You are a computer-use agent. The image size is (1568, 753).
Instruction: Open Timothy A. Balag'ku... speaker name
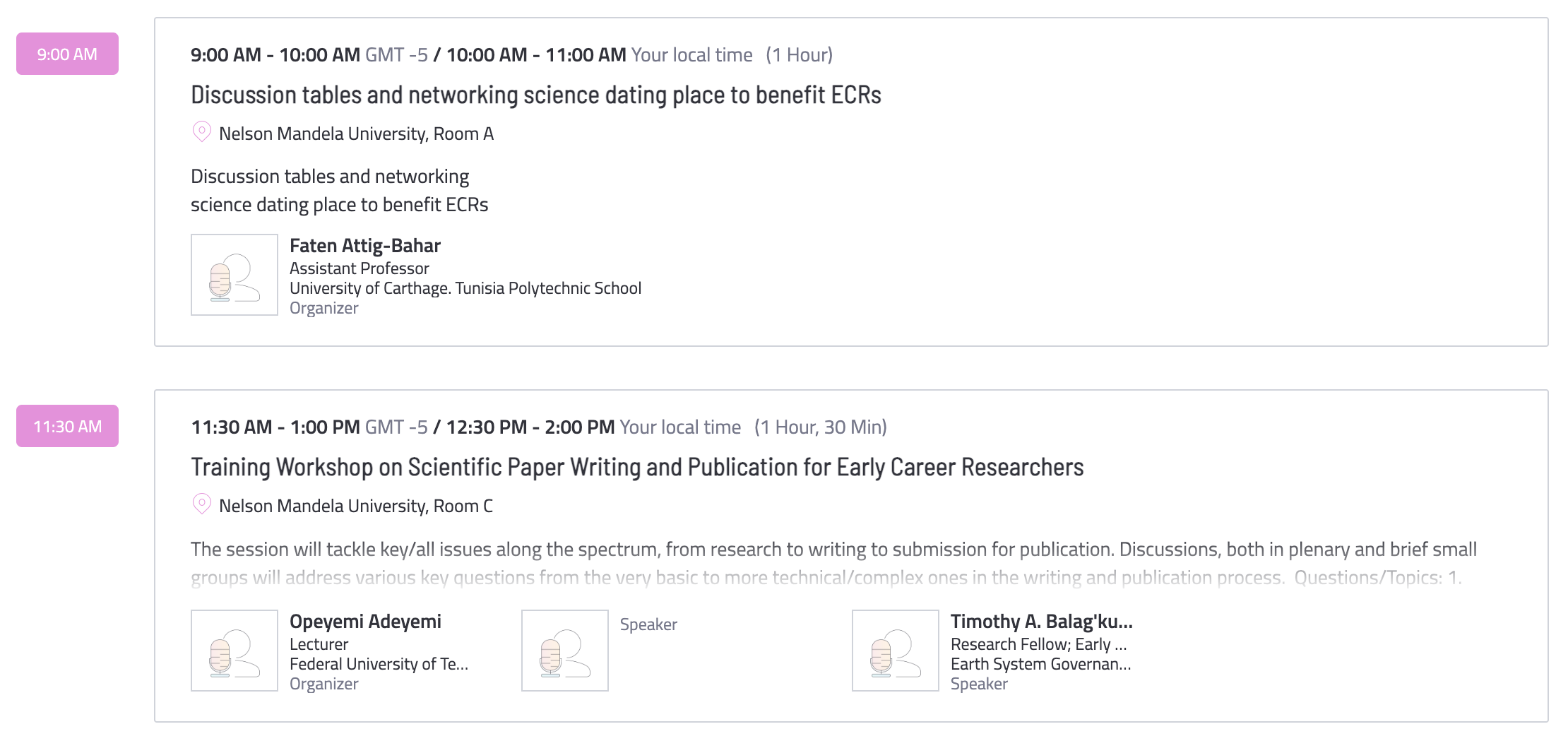[1042, 622]
